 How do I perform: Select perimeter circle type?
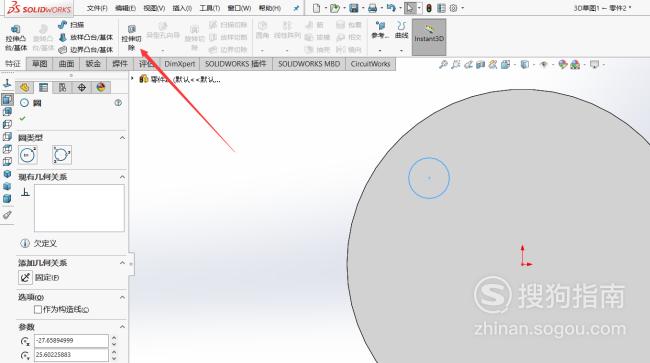[x=62, y=155]
